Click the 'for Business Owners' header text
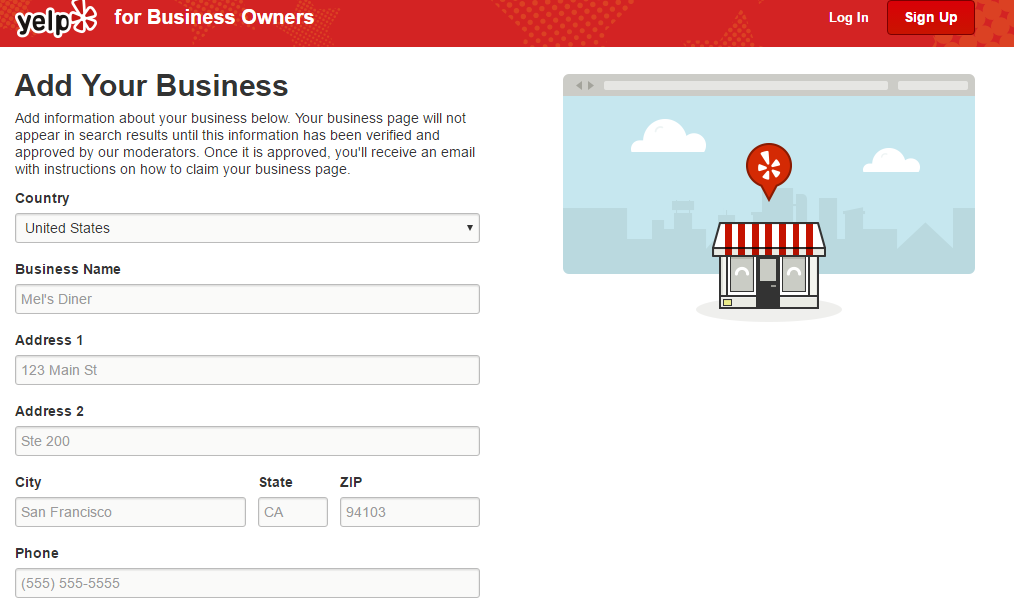This screenshot has width=1014, height=613. coord(214,17)
